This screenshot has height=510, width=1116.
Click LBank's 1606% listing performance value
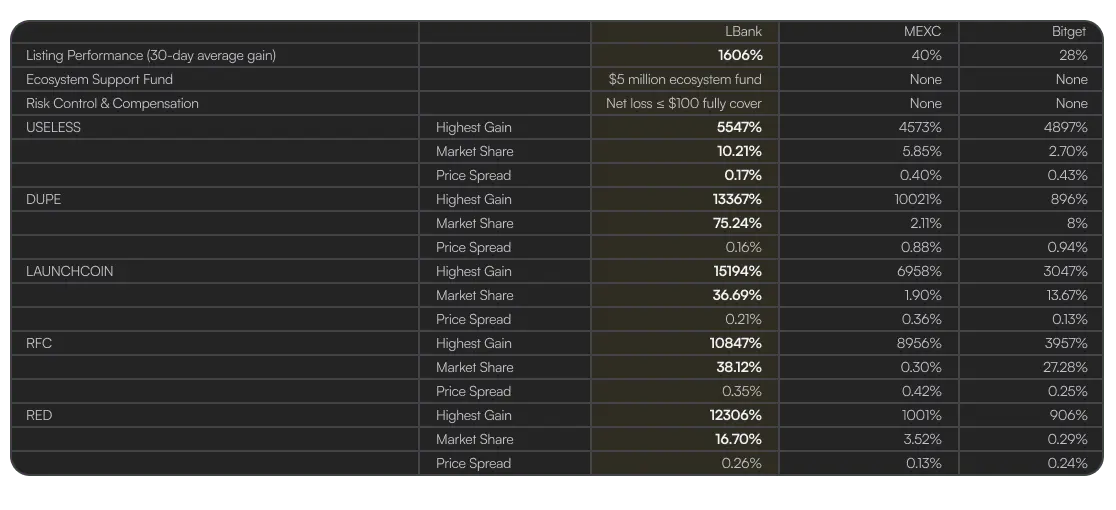[739, 55]
